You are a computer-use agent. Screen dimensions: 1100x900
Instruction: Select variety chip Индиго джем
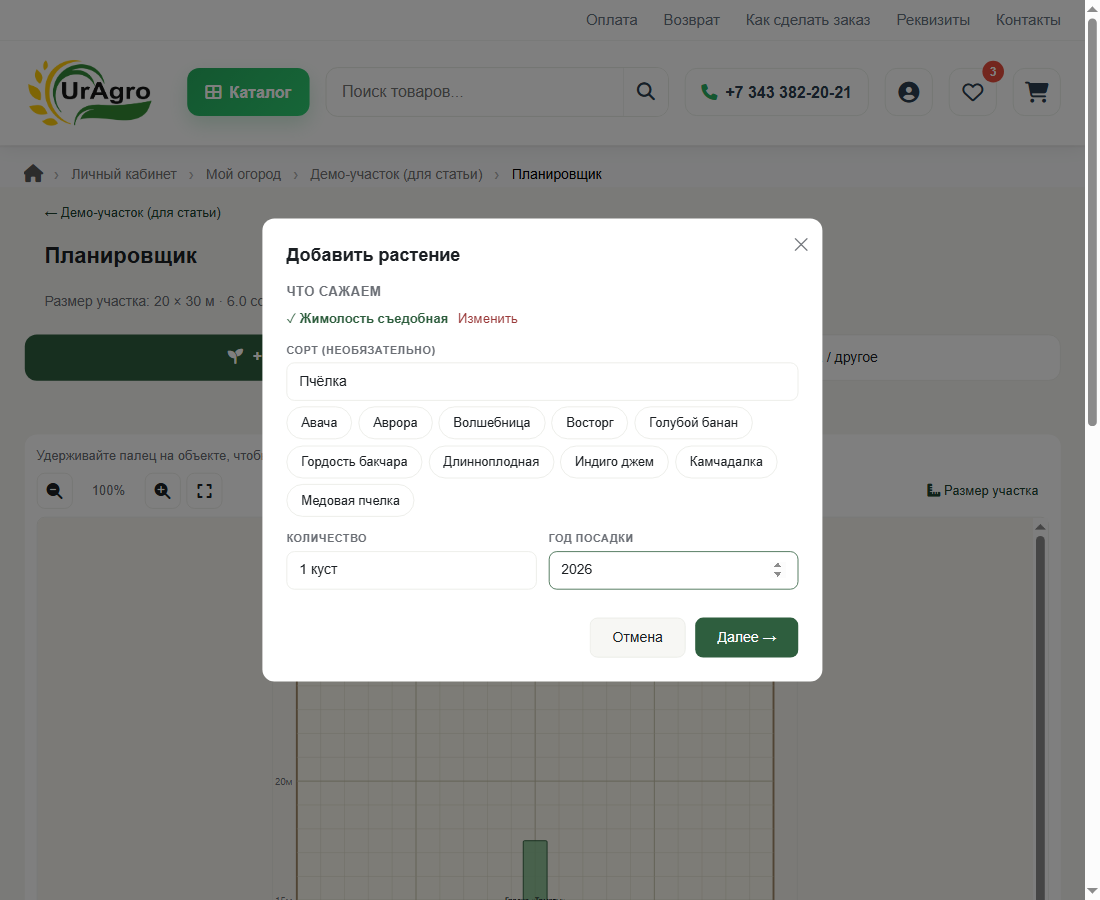tap(614, 462)
